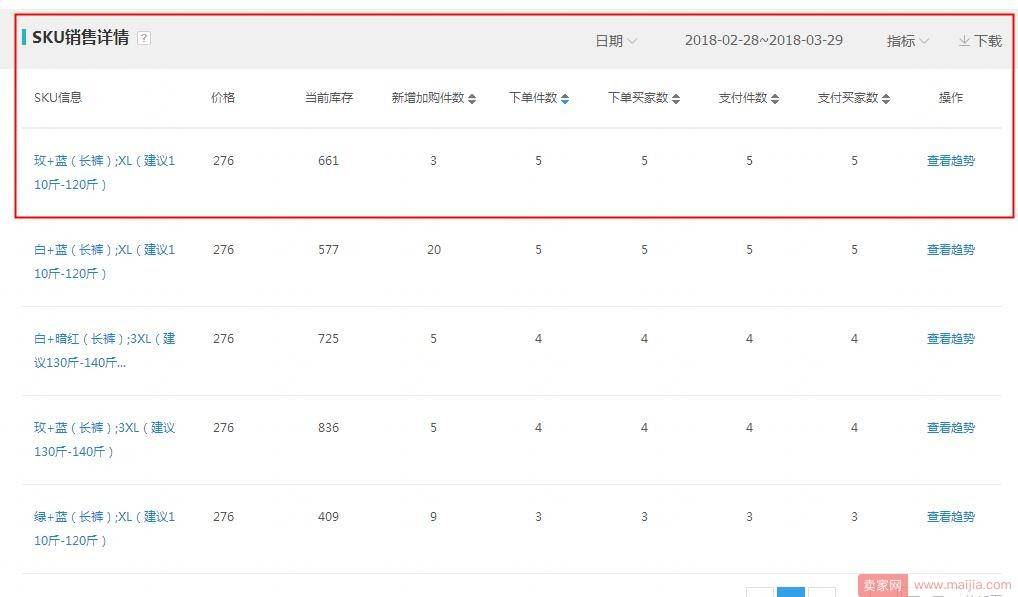Click 查看趋势 for the stock 661 row
Screen dimensions: 1018x597
(950, 161)
